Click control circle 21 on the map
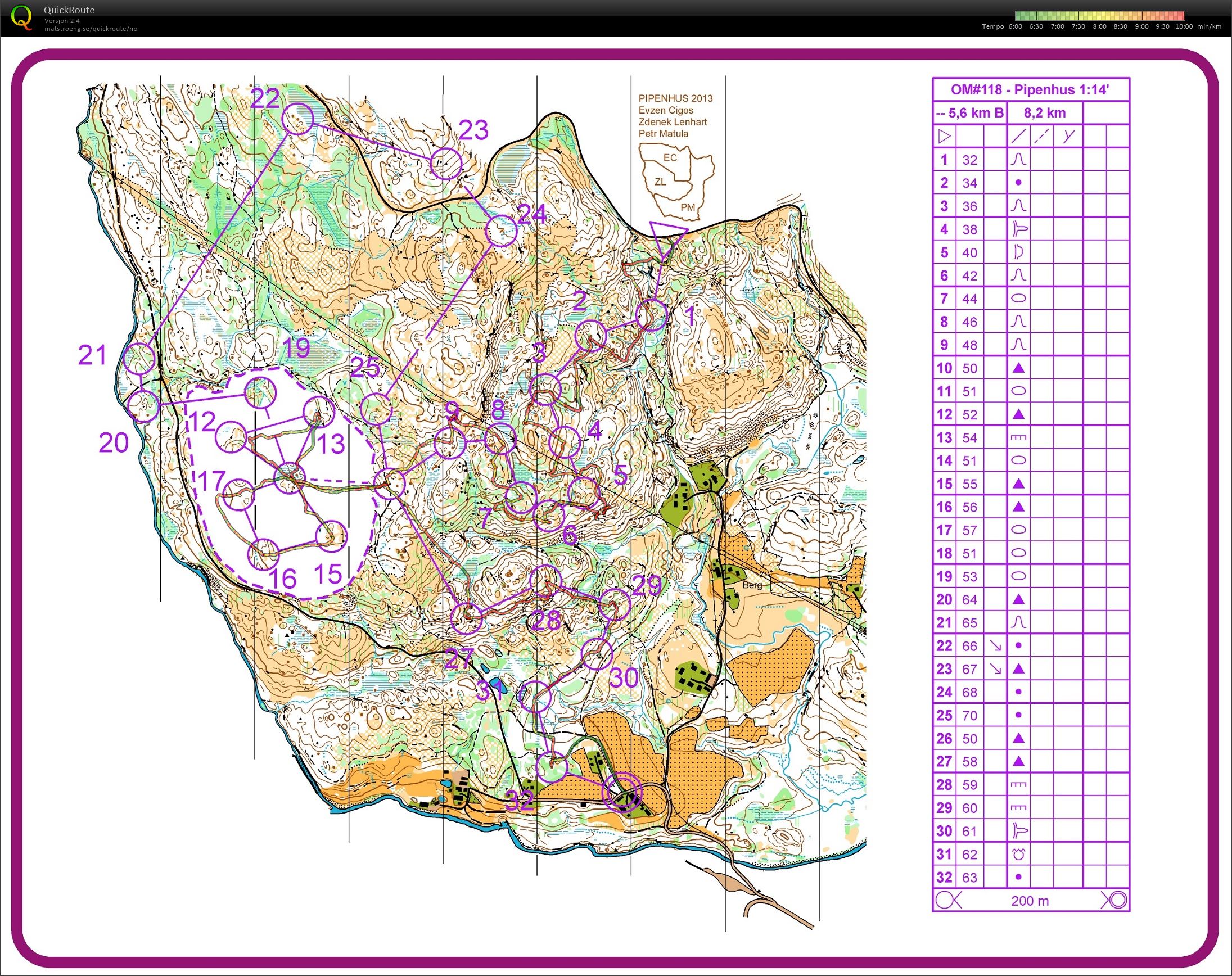1232x976 pixels. coord(139,358)
